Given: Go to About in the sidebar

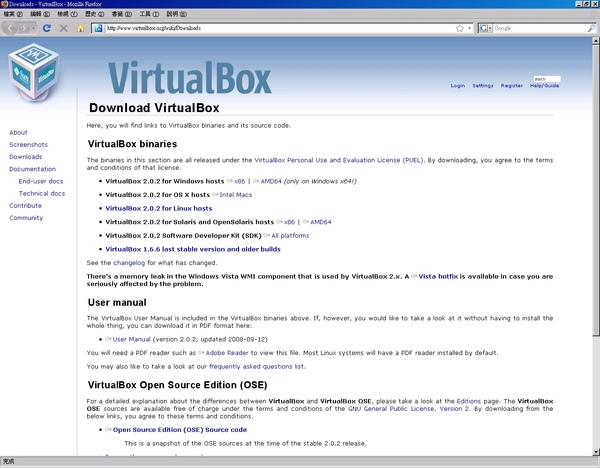Looking at the screenshot, I should click(18, 132).
